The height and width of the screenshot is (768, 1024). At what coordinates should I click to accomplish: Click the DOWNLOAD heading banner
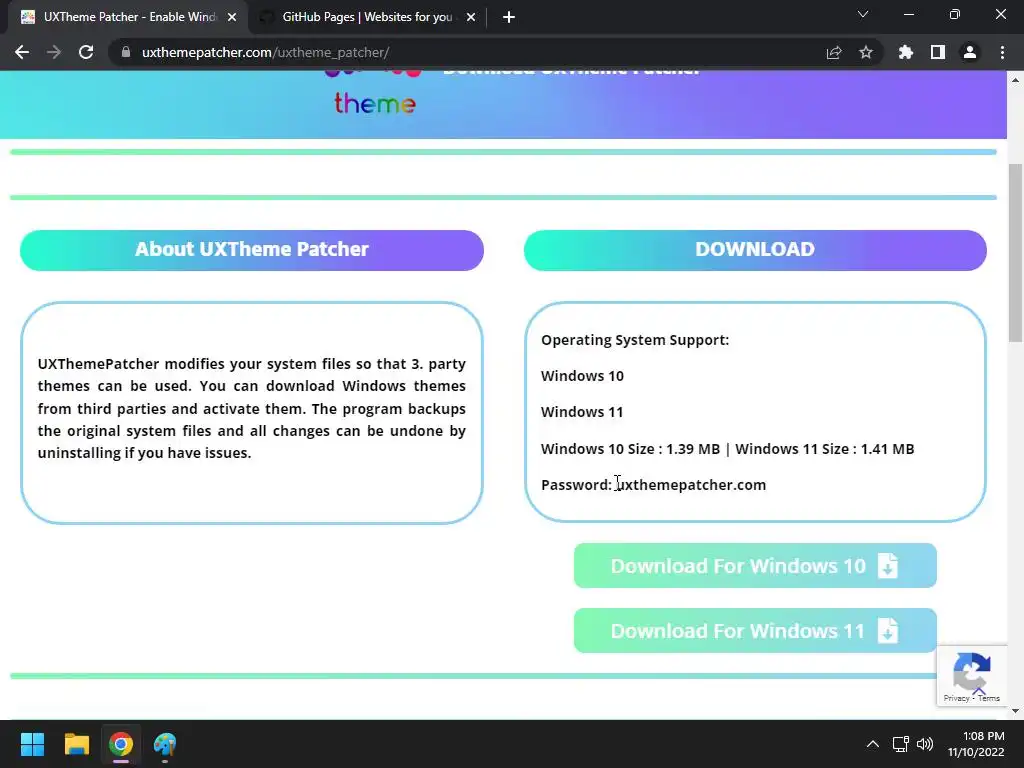[755, 249]
